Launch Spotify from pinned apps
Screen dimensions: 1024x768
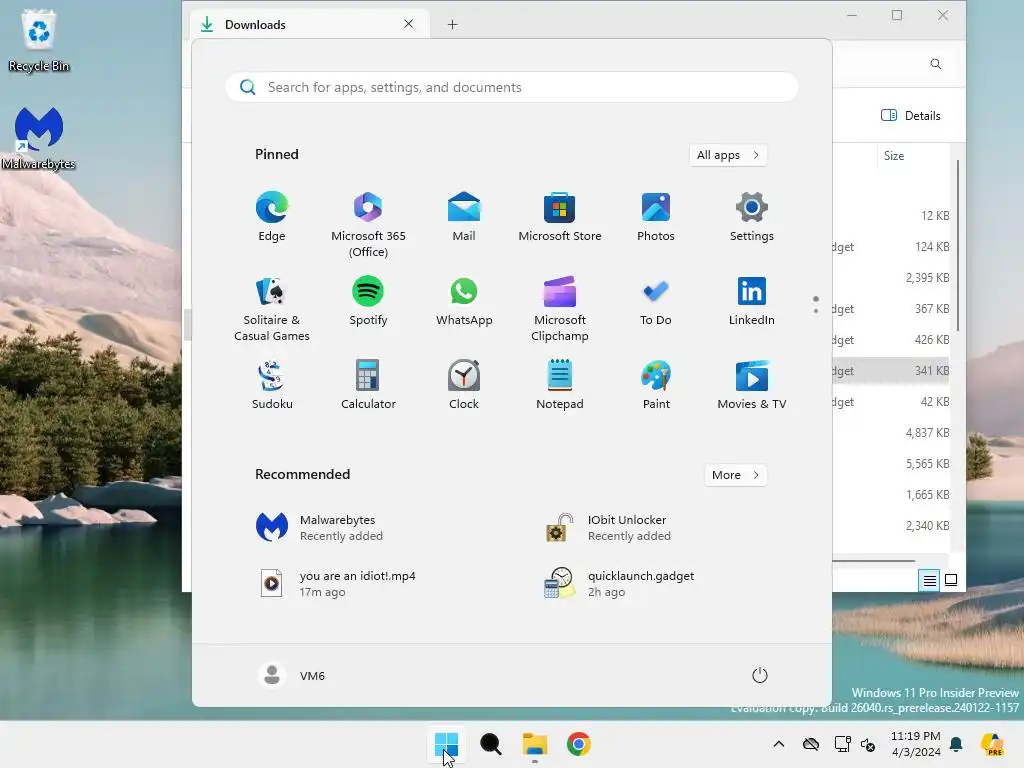pyautogui.click(x=368, y=301)
